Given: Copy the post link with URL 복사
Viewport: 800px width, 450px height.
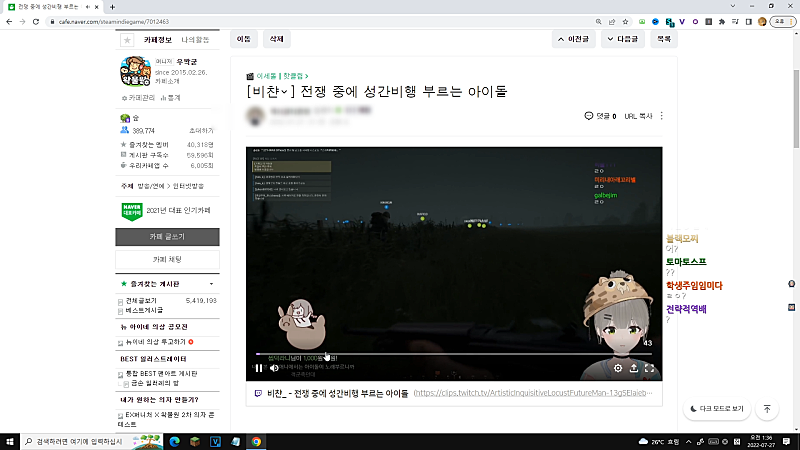Looking at the screenshot, I should (x=638, y=116).
